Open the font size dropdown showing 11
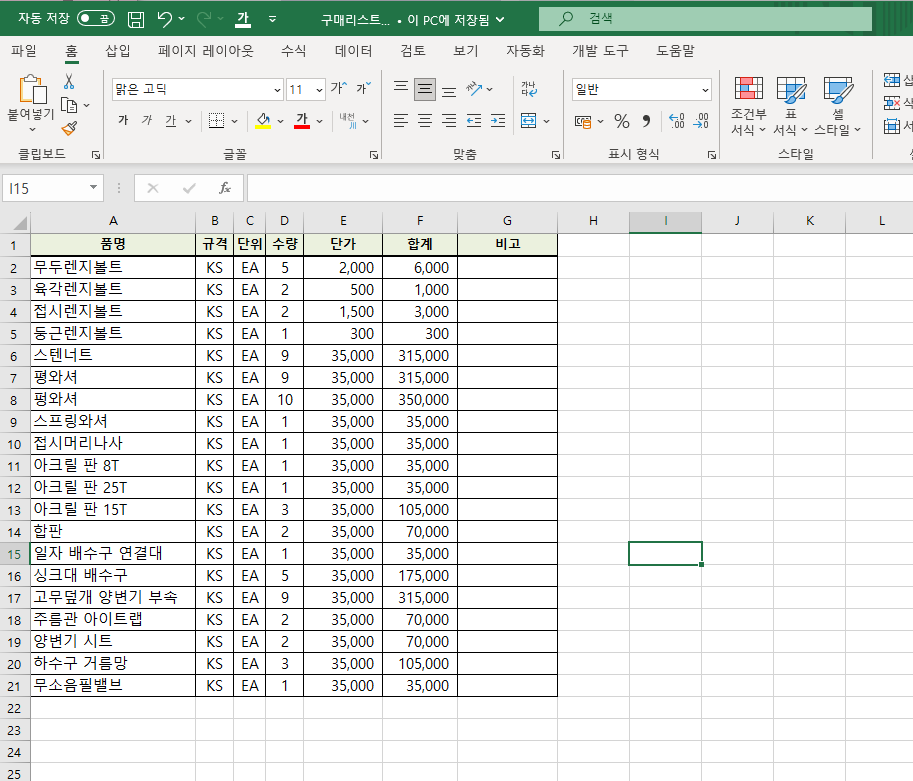Viewport: 913px width, 781px height. [x=319, y=90]
